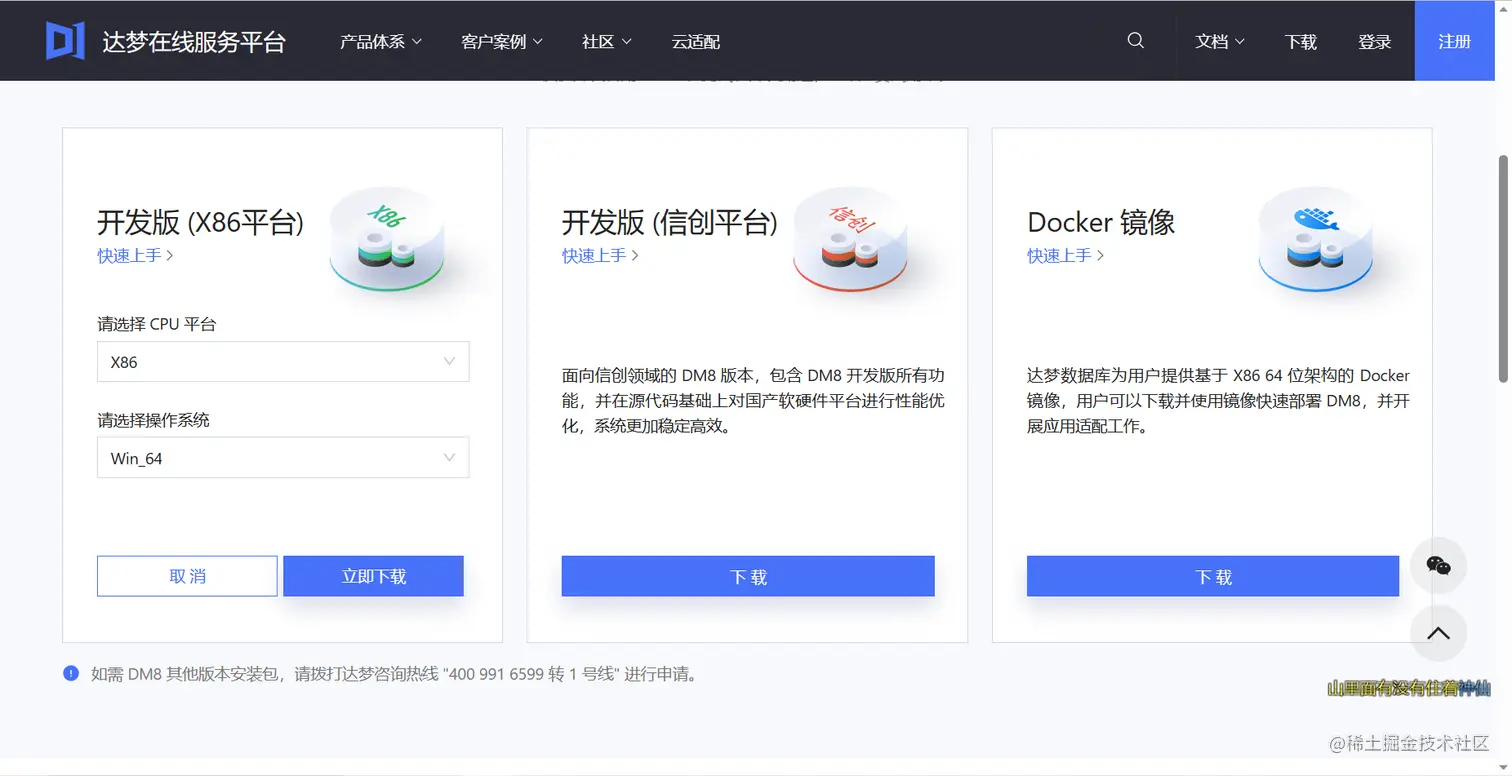The height and width of the screenshot is (776, 1512).
Task: Click the 取消 button
Action: [x=187, y=576]
